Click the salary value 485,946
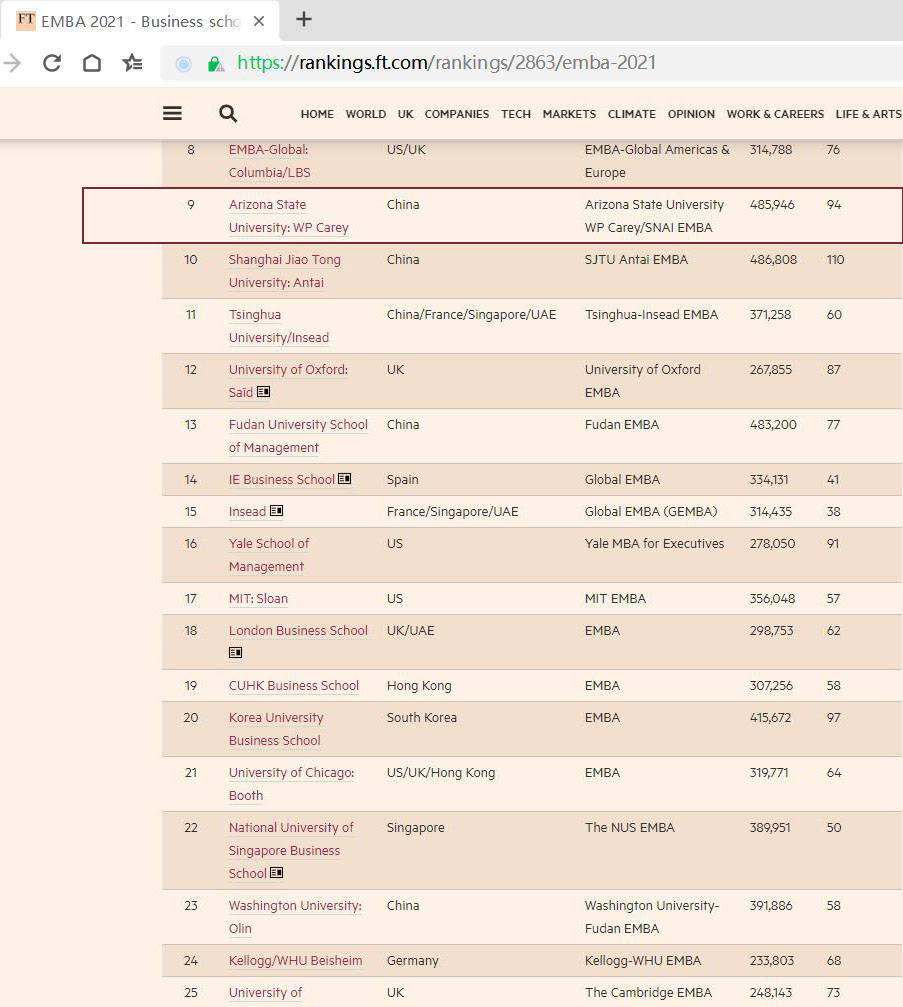This screenshot has height=1007, width=903. (772, 205)
